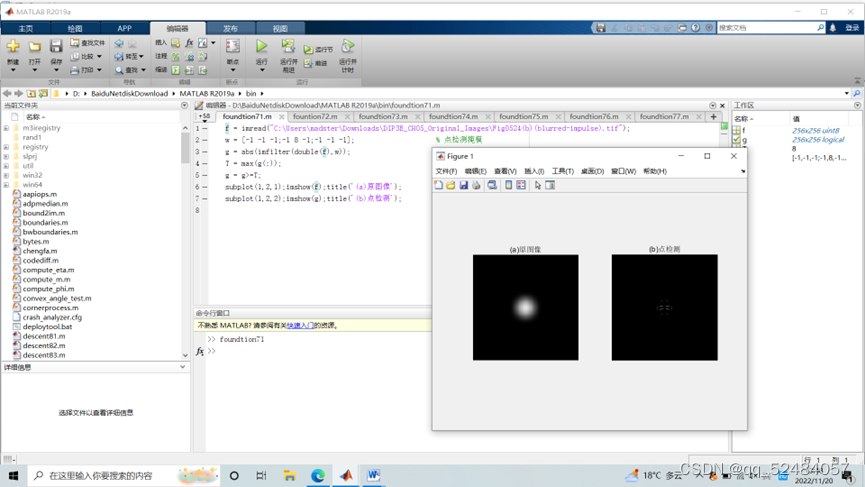Expand the m3iregistry folder
The image size is (865, 487).
pyautogui.click(x=6, y=128)
